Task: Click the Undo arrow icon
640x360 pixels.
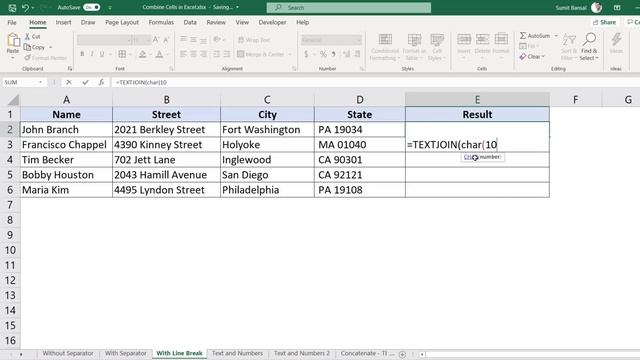Action: pos(25,7)
